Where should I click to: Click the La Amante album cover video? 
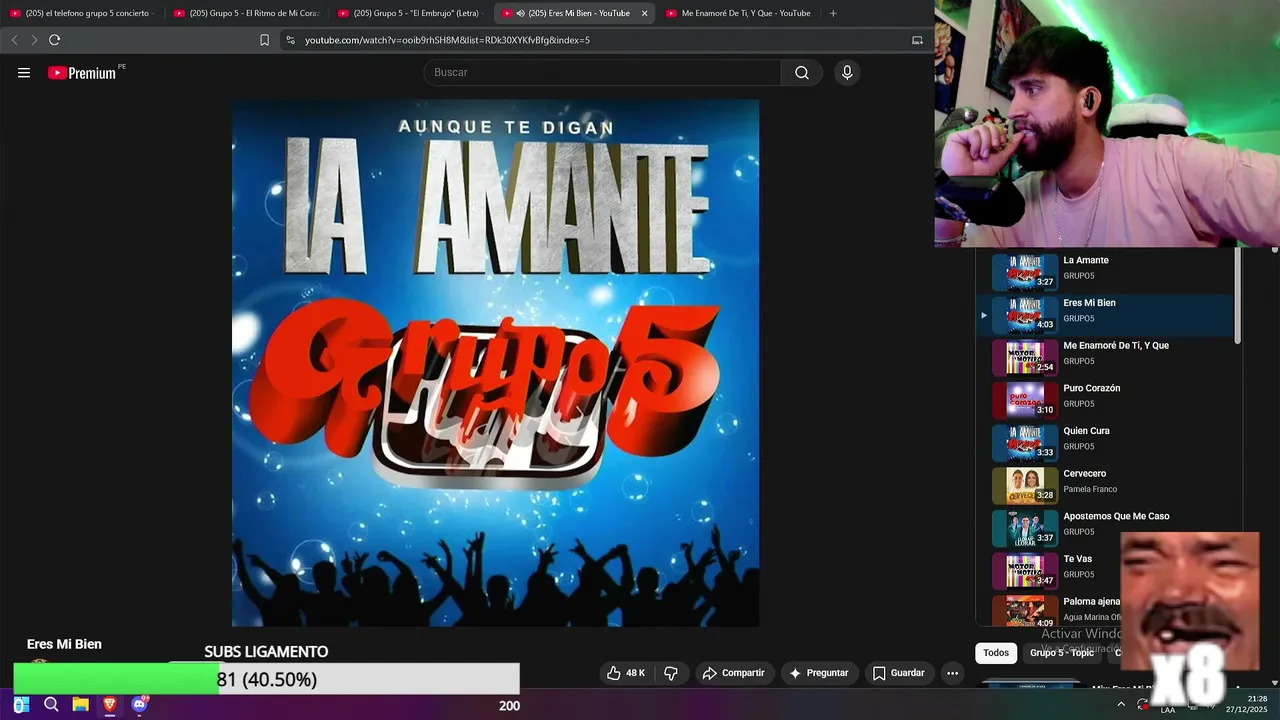(495, 362)
